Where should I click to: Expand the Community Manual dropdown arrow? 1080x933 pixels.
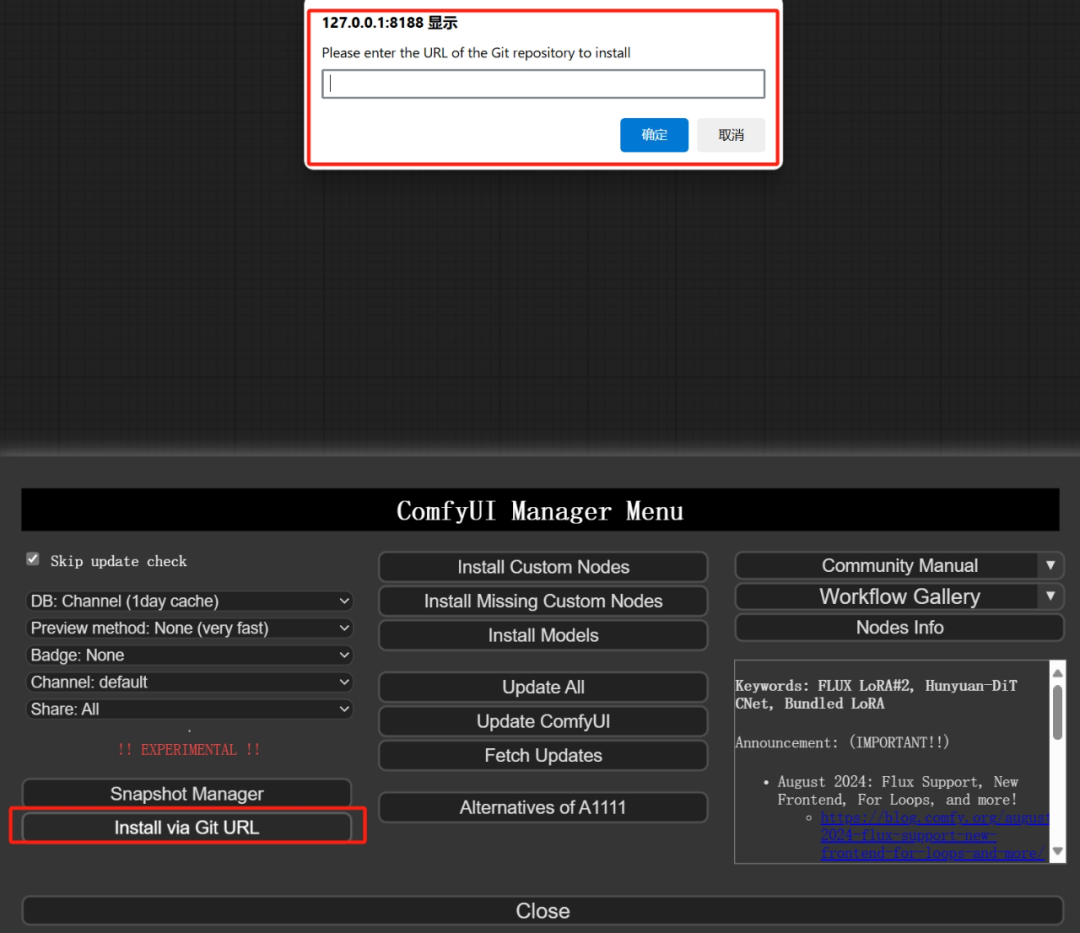pos(1050,565)
